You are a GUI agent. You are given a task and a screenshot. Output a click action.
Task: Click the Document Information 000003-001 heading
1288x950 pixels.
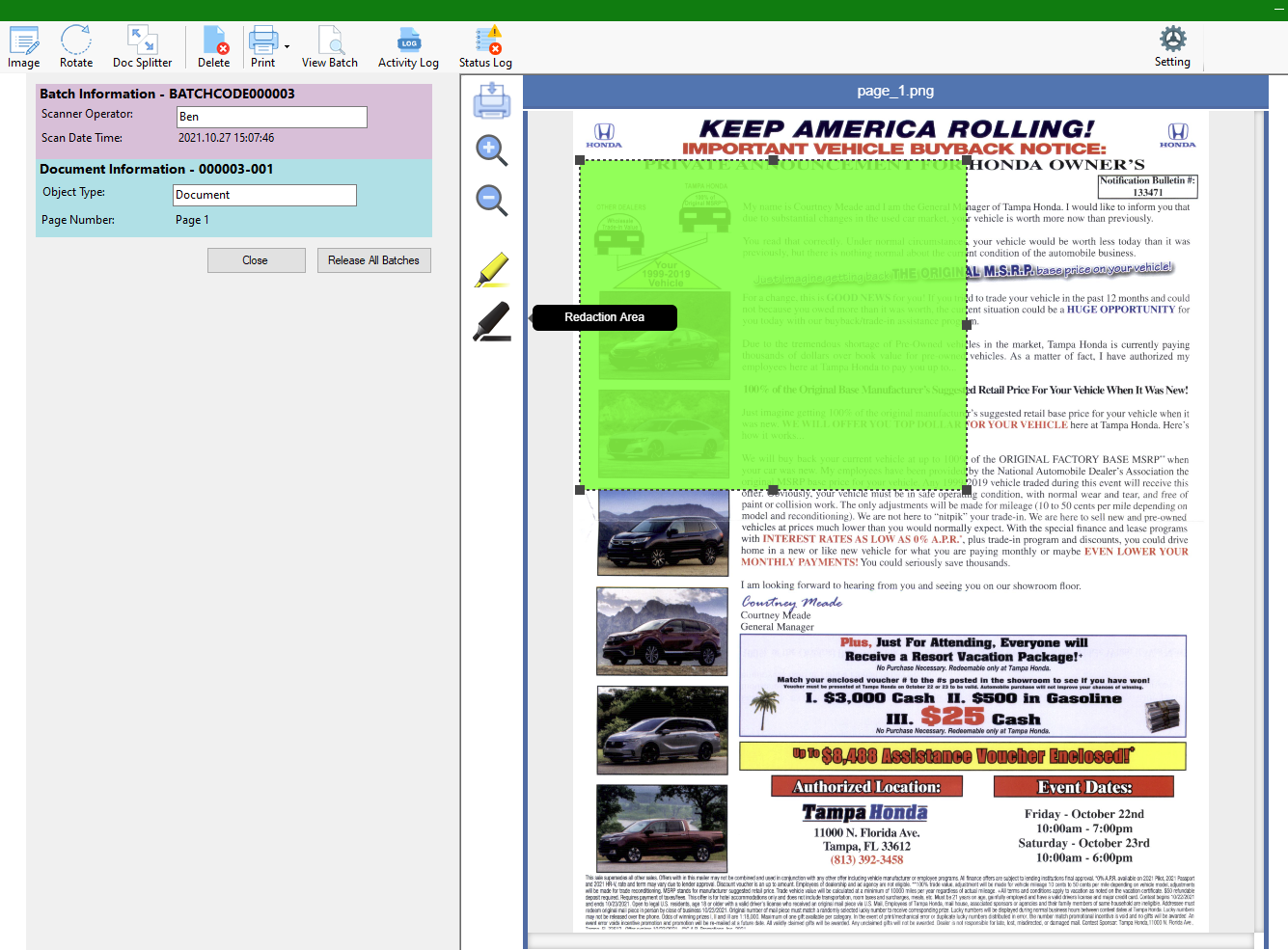point(156,169)
